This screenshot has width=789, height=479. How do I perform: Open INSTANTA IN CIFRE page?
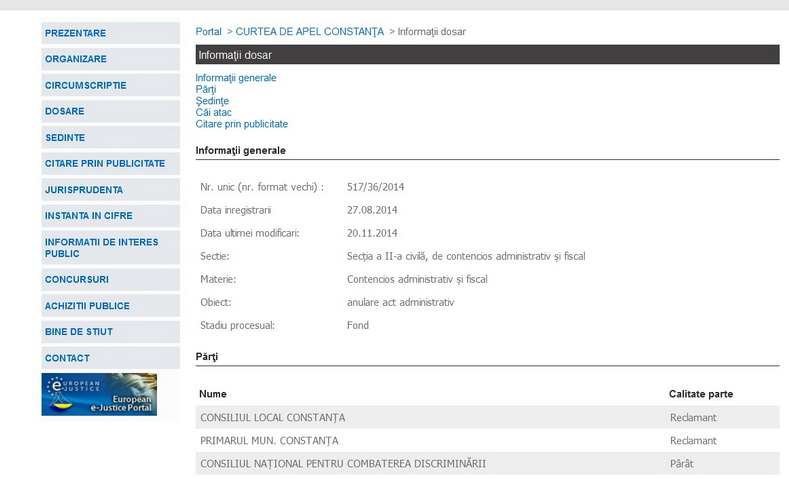[88, 215]
